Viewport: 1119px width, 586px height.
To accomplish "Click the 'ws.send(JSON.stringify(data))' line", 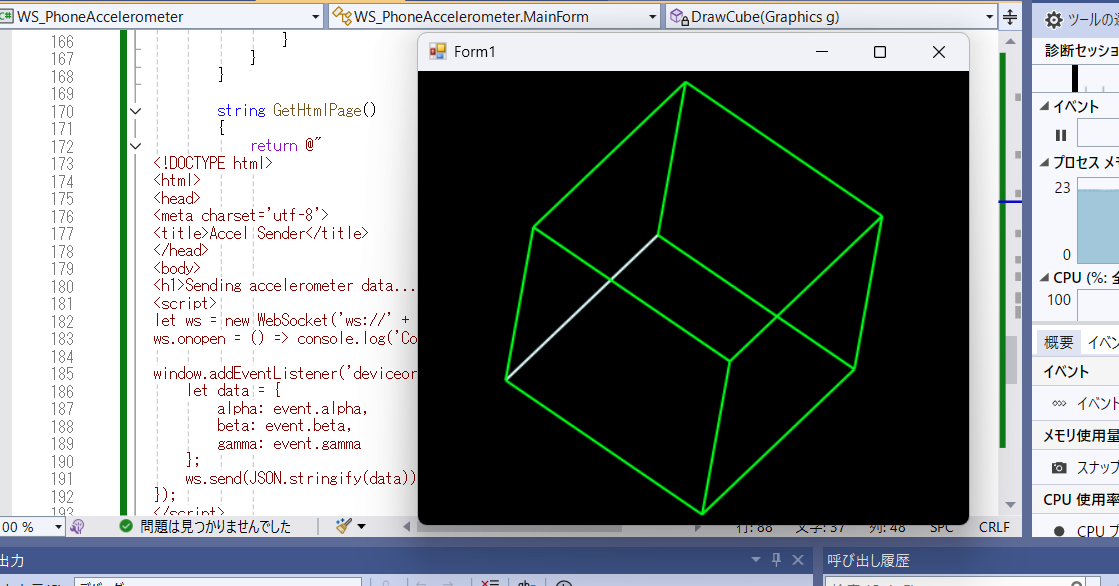I will click(301, 479).
